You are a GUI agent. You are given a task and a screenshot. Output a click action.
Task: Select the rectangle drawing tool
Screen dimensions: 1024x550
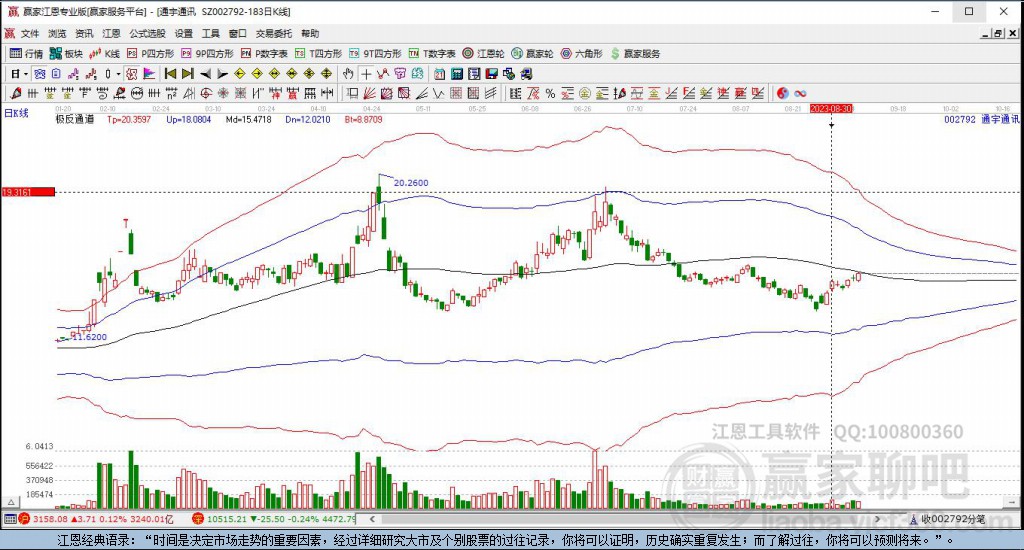(352, 93)
